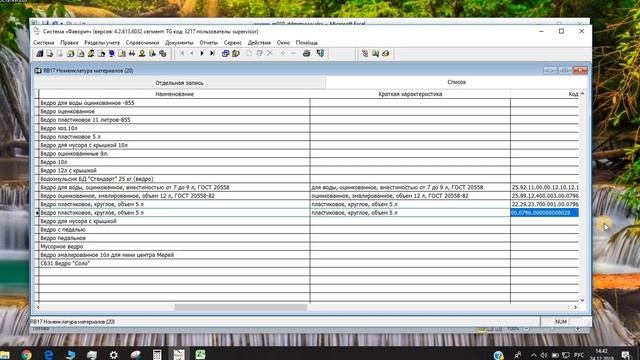Click the minus toolbar icon
This screenshot has width=640, height=360.
[293, 53]
